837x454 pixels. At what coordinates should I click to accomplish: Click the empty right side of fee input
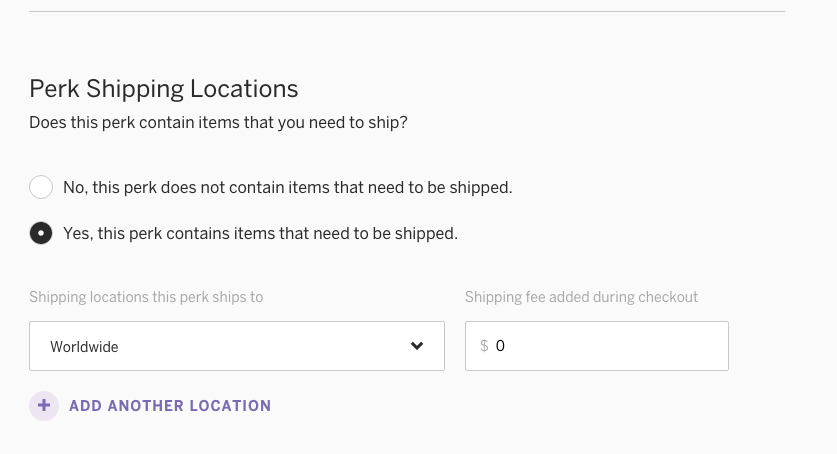point(641,346)
